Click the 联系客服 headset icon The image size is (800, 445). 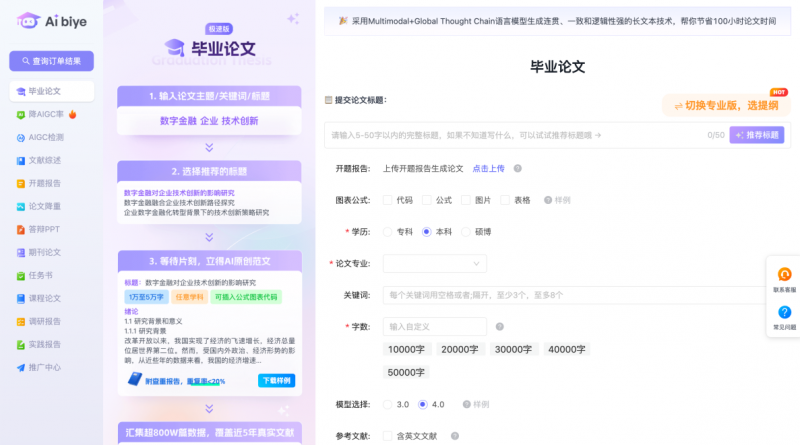pos(784,275)
